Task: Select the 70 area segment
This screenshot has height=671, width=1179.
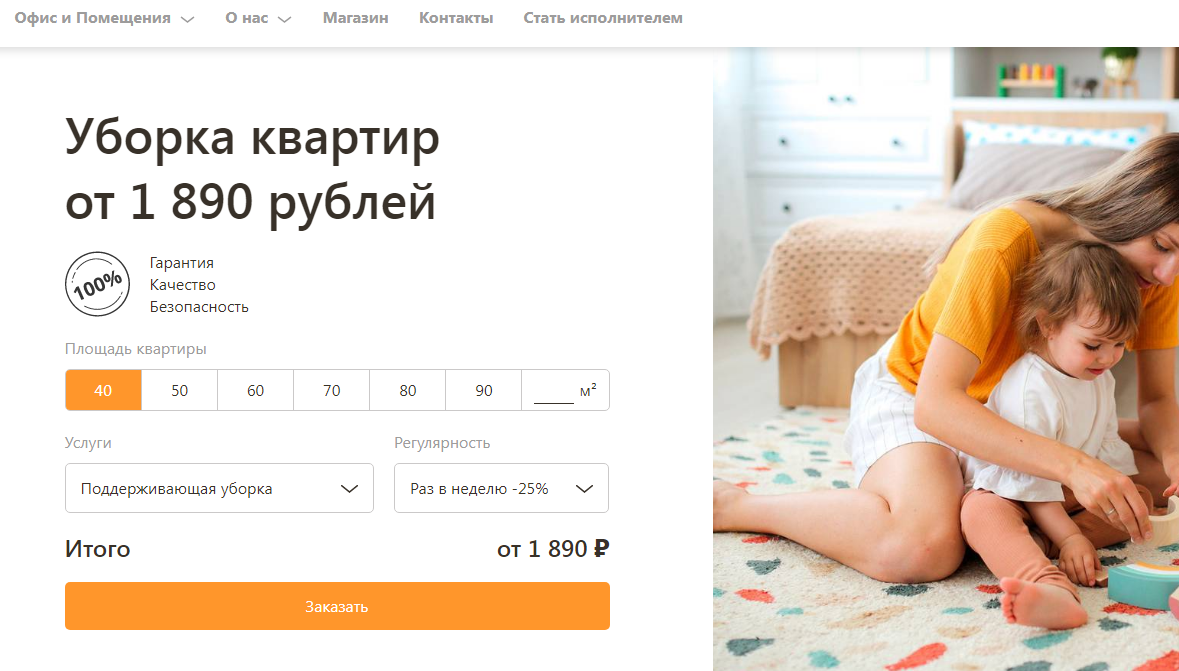Action: [332, 390]
